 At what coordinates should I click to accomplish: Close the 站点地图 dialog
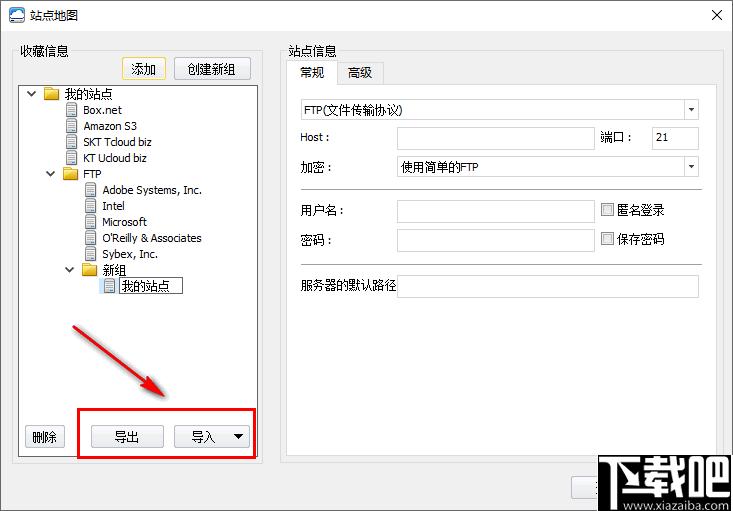(717, 15)
